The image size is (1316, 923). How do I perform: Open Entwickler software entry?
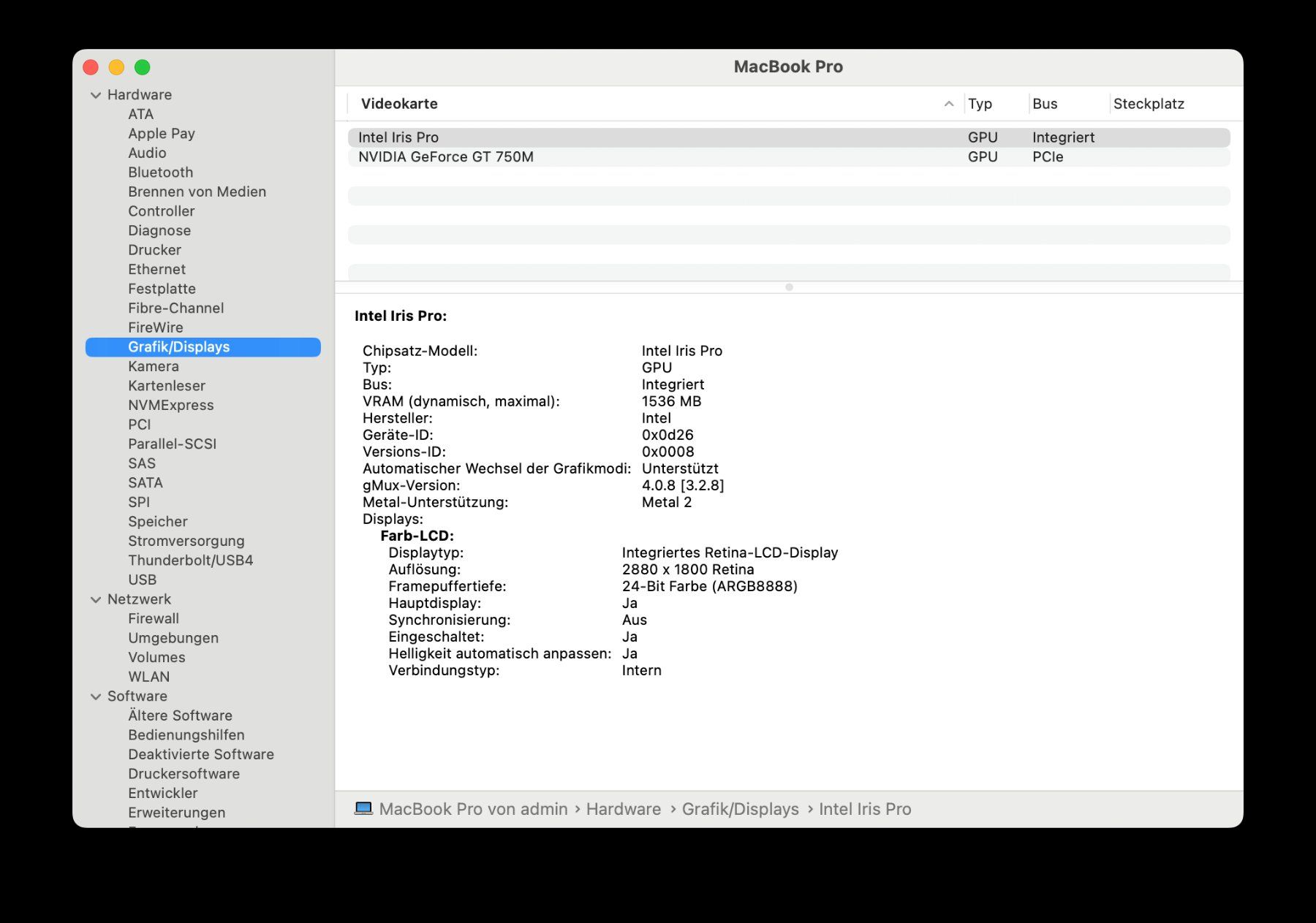tap(163, 793)
